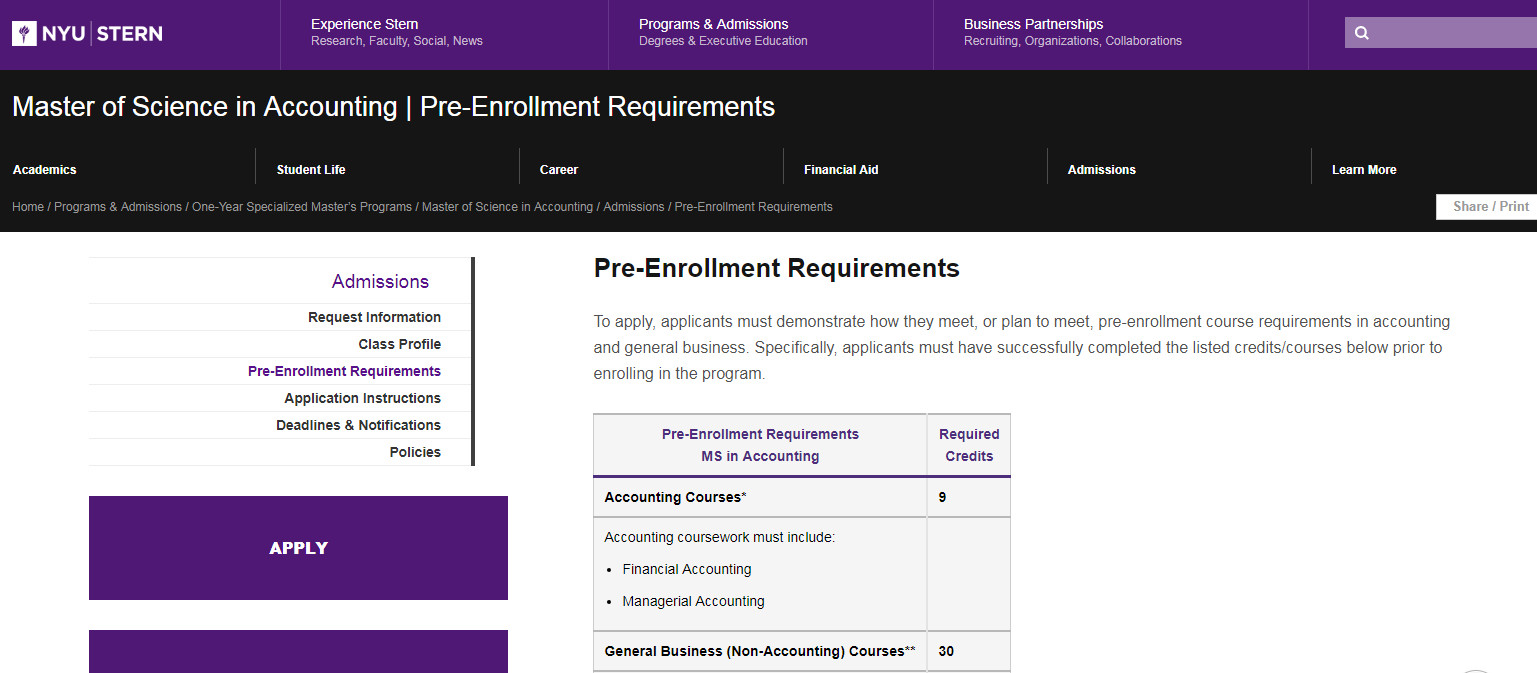The height and width of the screenshot is (673, 1537).
Task: Open Deadlines & Notifications in sidebar
Action: (358, 425)
